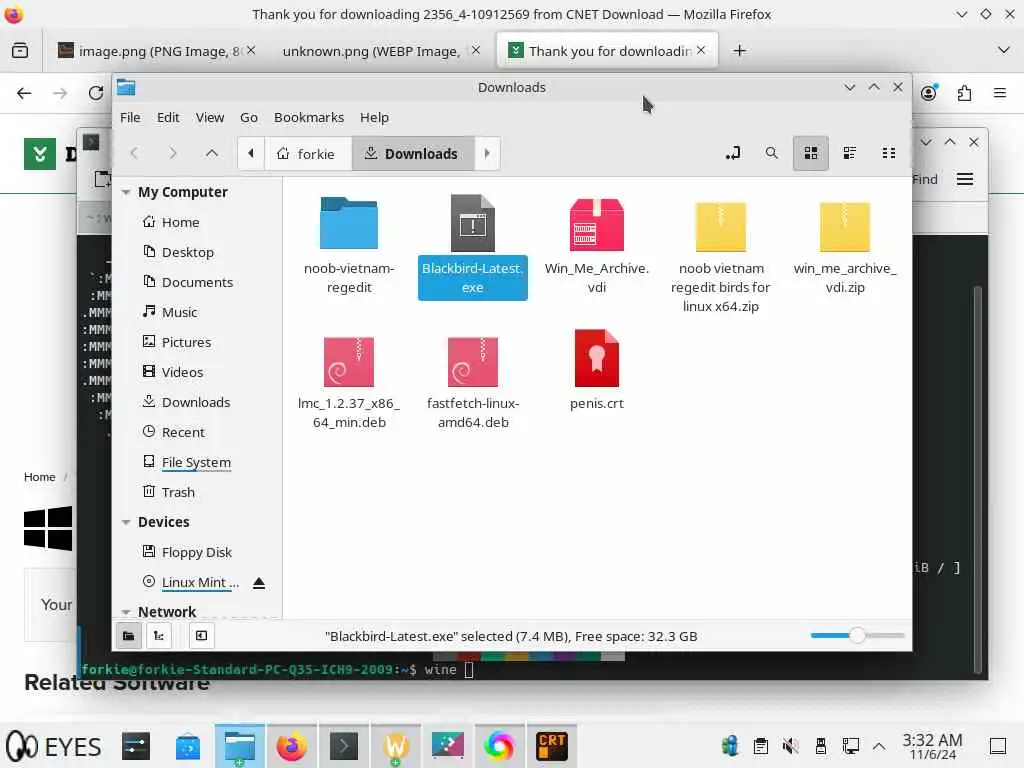Open the Go menu
Screen dimensions: 1024x768
click(249, 118)
